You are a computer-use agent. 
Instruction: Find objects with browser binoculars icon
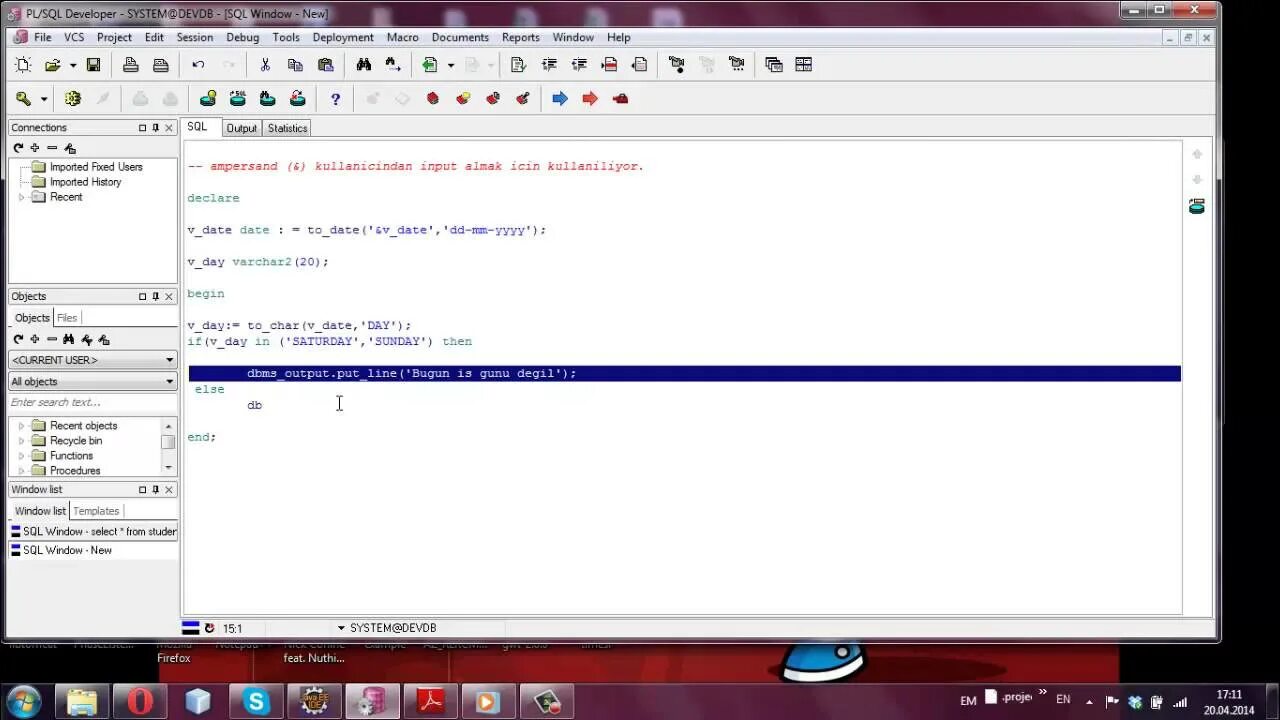pyautogui.click(x=69, y=340)
